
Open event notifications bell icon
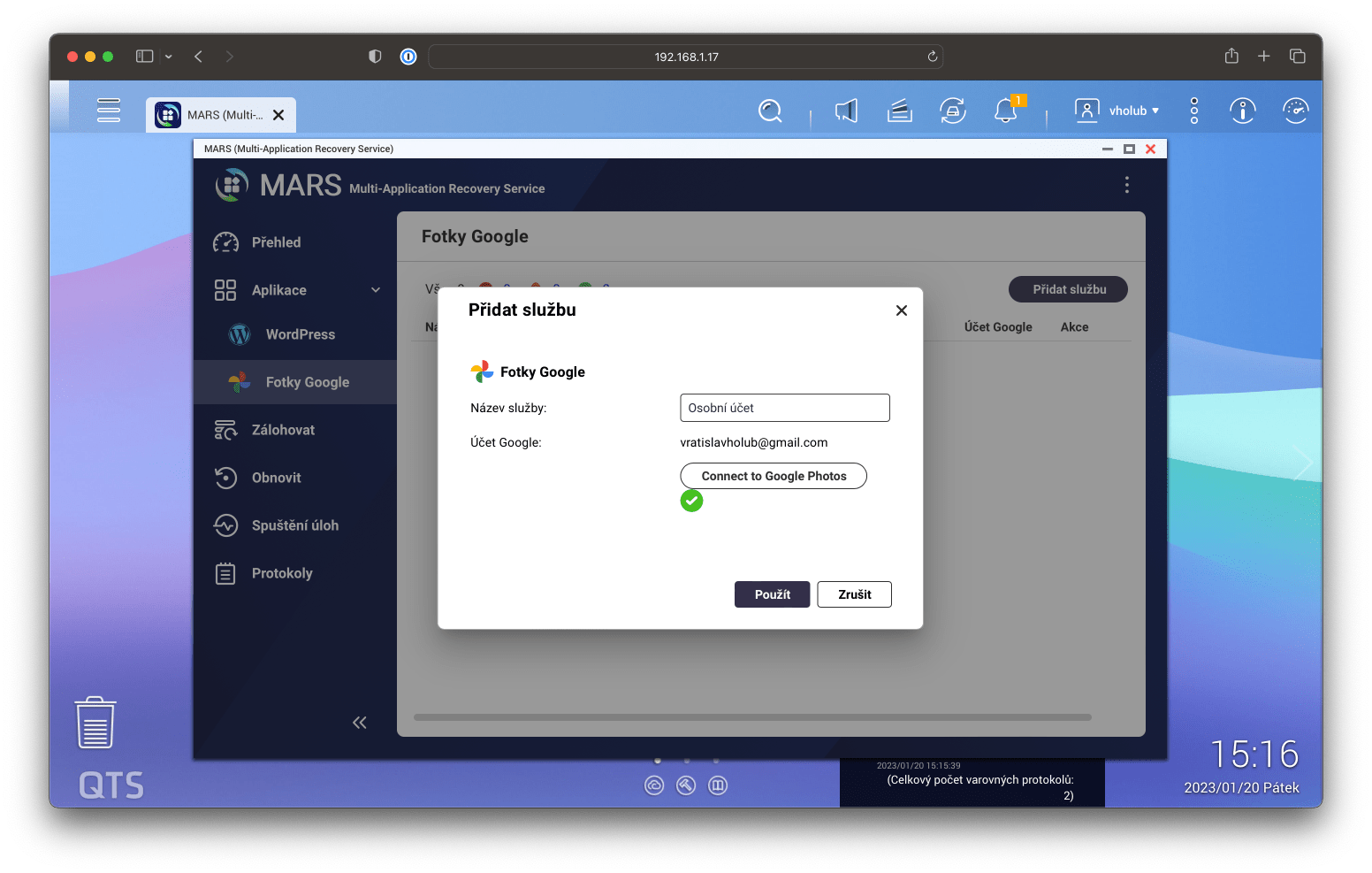coord(1006,111)
